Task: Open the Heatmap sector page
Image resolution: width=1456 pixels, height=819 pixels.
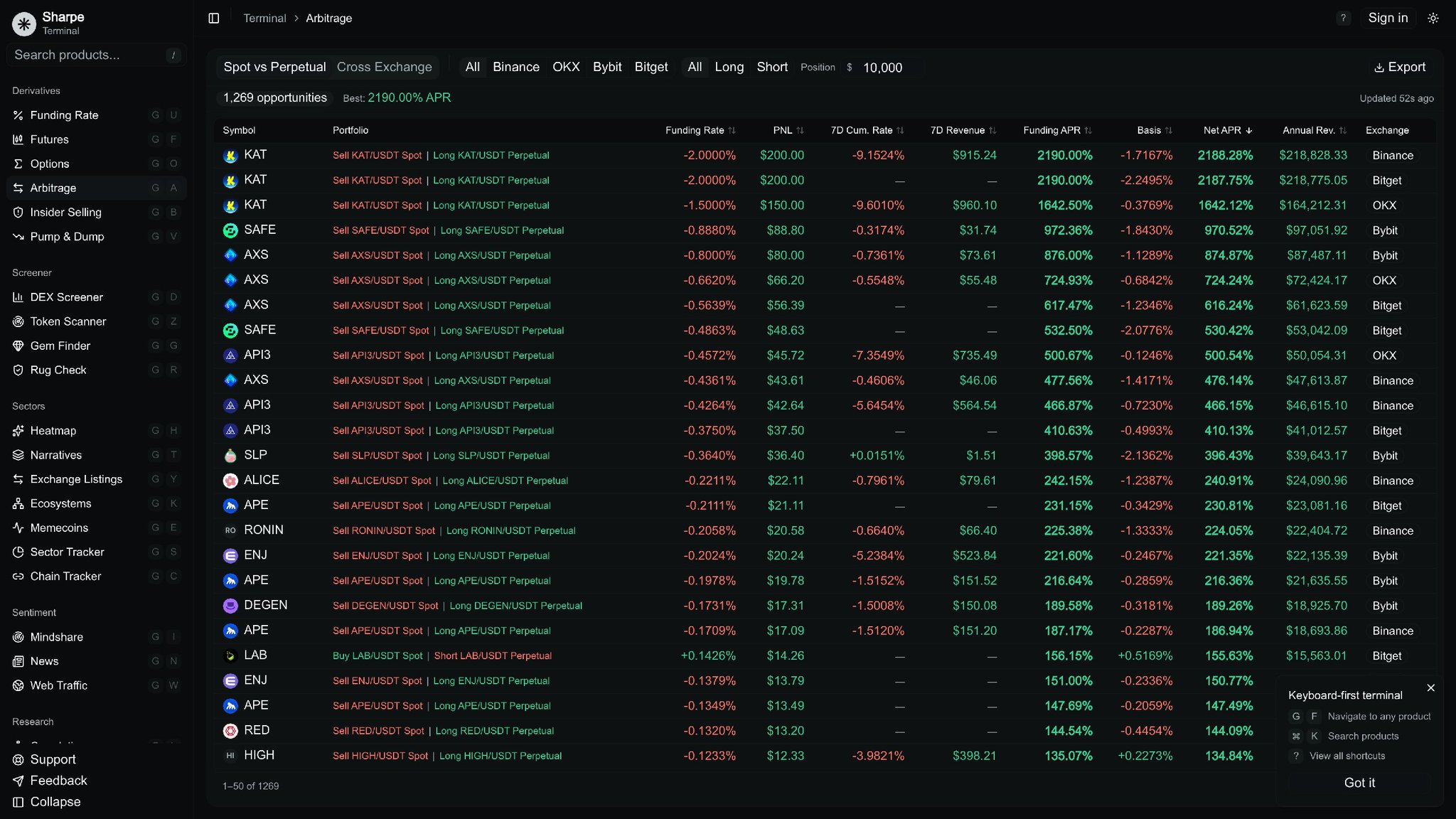Action: tap(53, 431)
